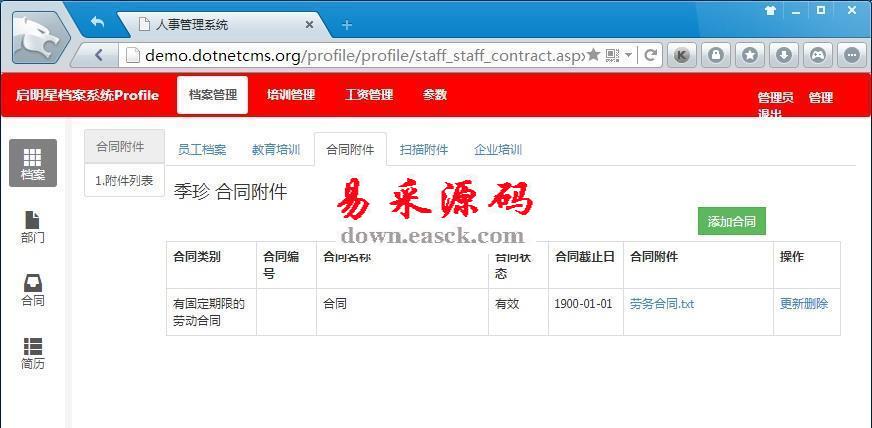Open the more options ellipsis button

[x=851, y=54]
